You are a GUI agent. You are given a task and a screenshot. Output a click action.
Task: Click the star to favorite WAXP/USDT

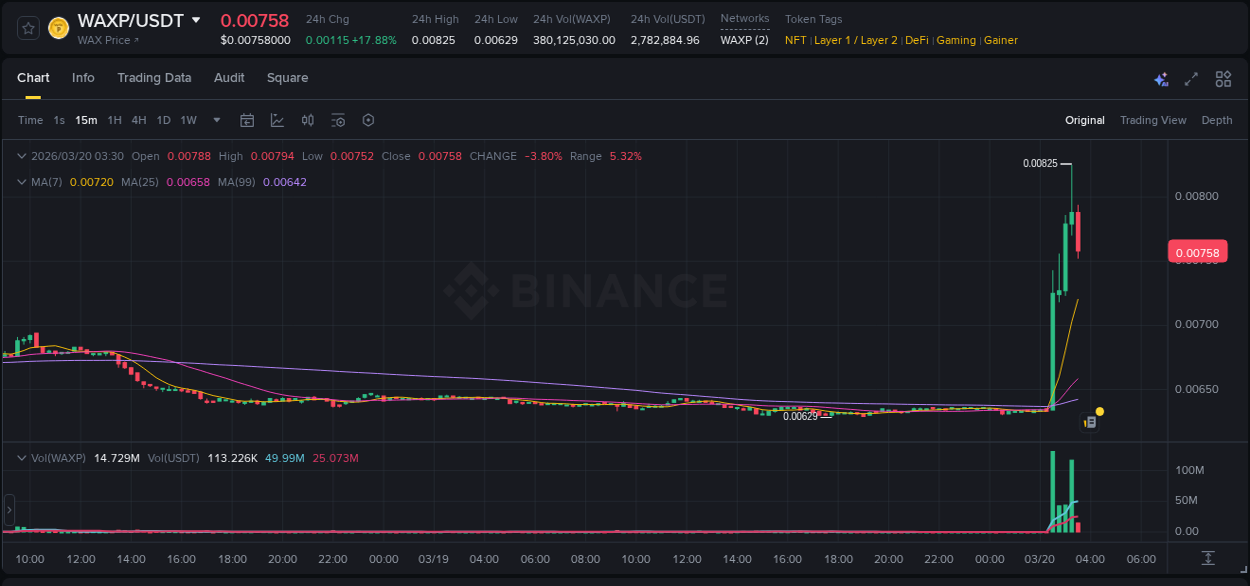coord(27,27)
